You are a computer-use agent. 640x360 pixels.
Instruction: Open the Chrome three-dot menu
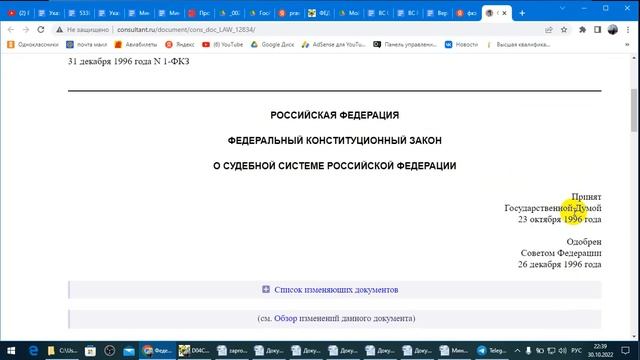pyautogui.click(x=628, y=29)
